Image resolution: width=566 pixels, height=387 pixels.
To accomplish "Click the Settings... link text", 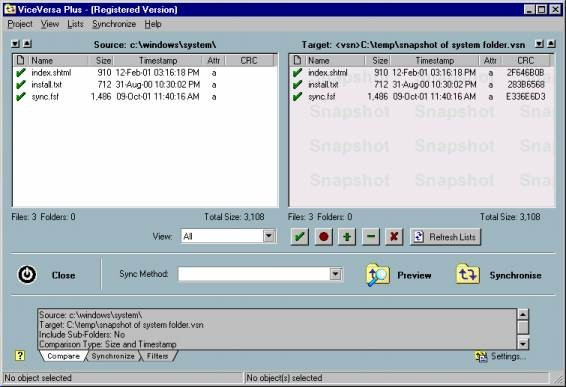I will coord(508,356).
